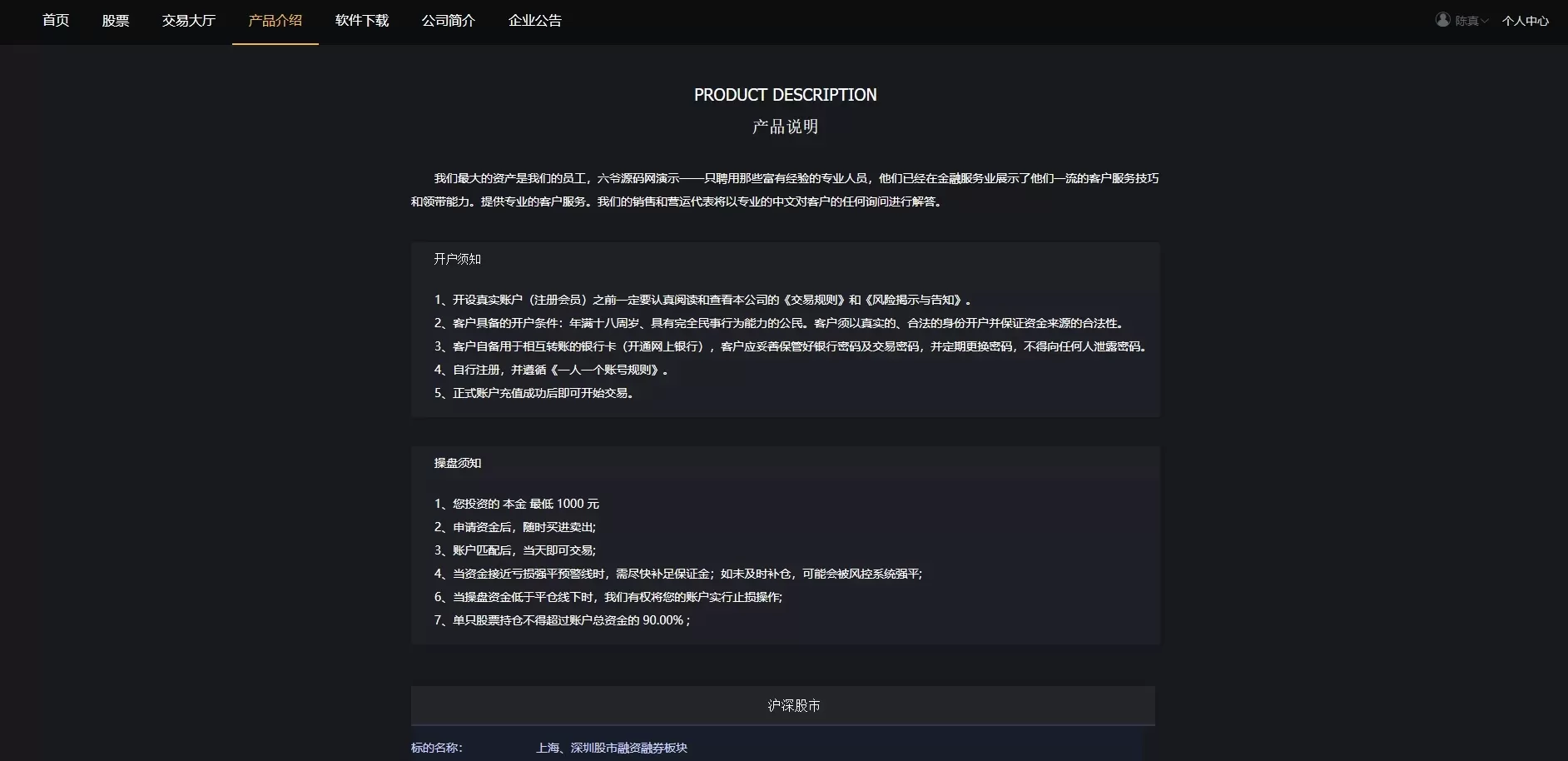Open 企业公告 announcements
1568x761 pixels.
tap(535, 21)
